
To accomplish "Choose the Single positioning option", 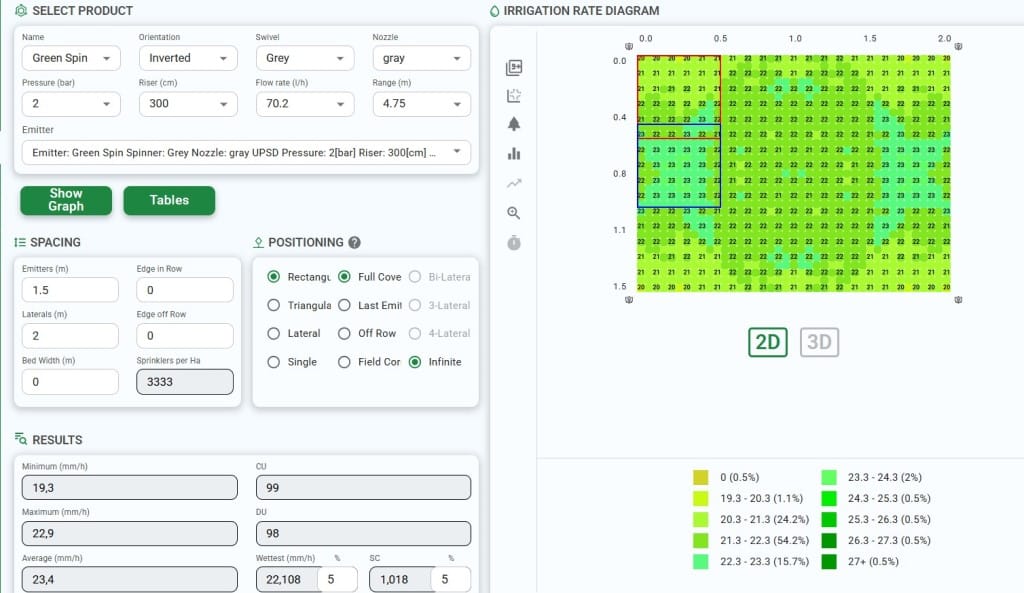I will [x=274, y=362].
